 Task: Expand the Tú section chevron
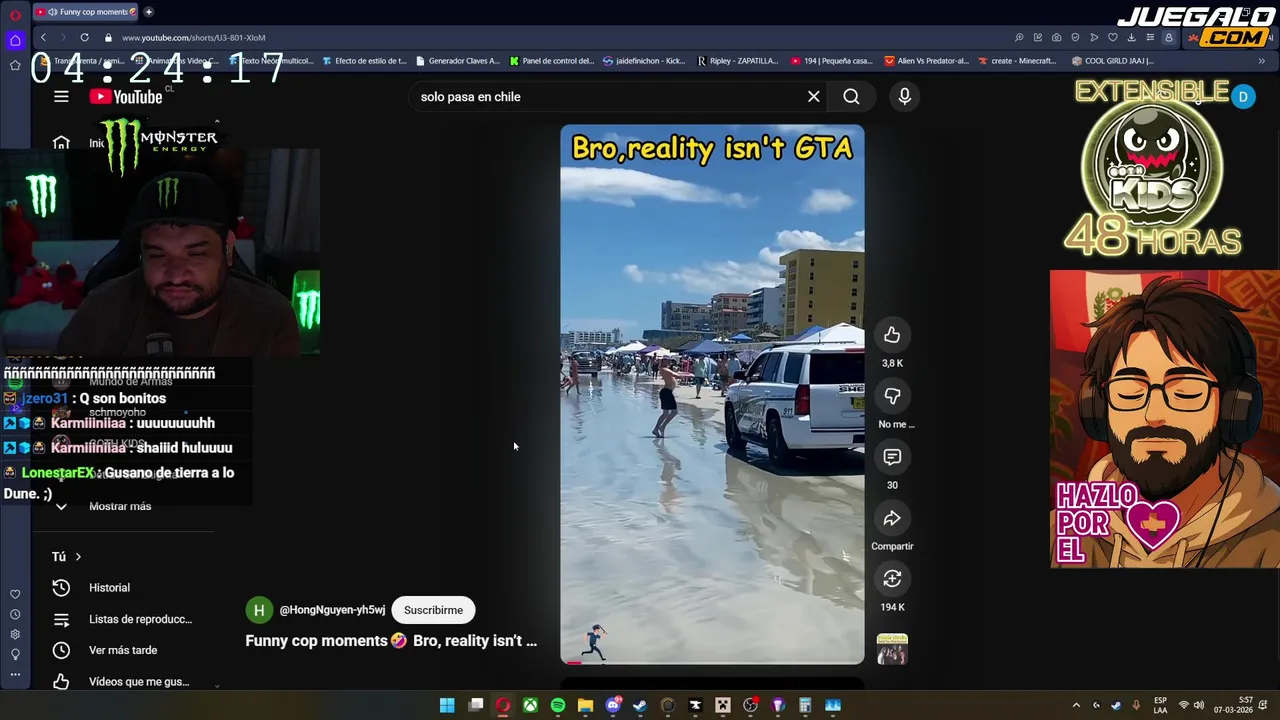pyautogui.click(x=78, y=556)
